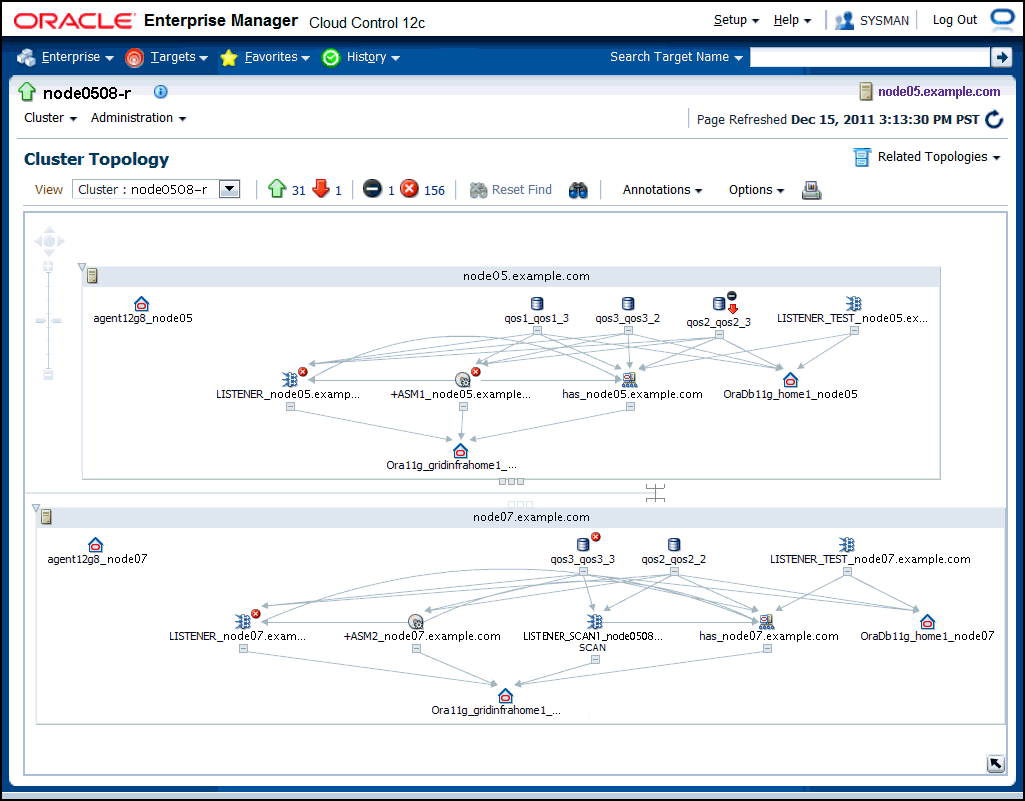1025x801 pixels.
Task: Click the agent12g8_node07 agent icon
Action: (x=95, y=545)
